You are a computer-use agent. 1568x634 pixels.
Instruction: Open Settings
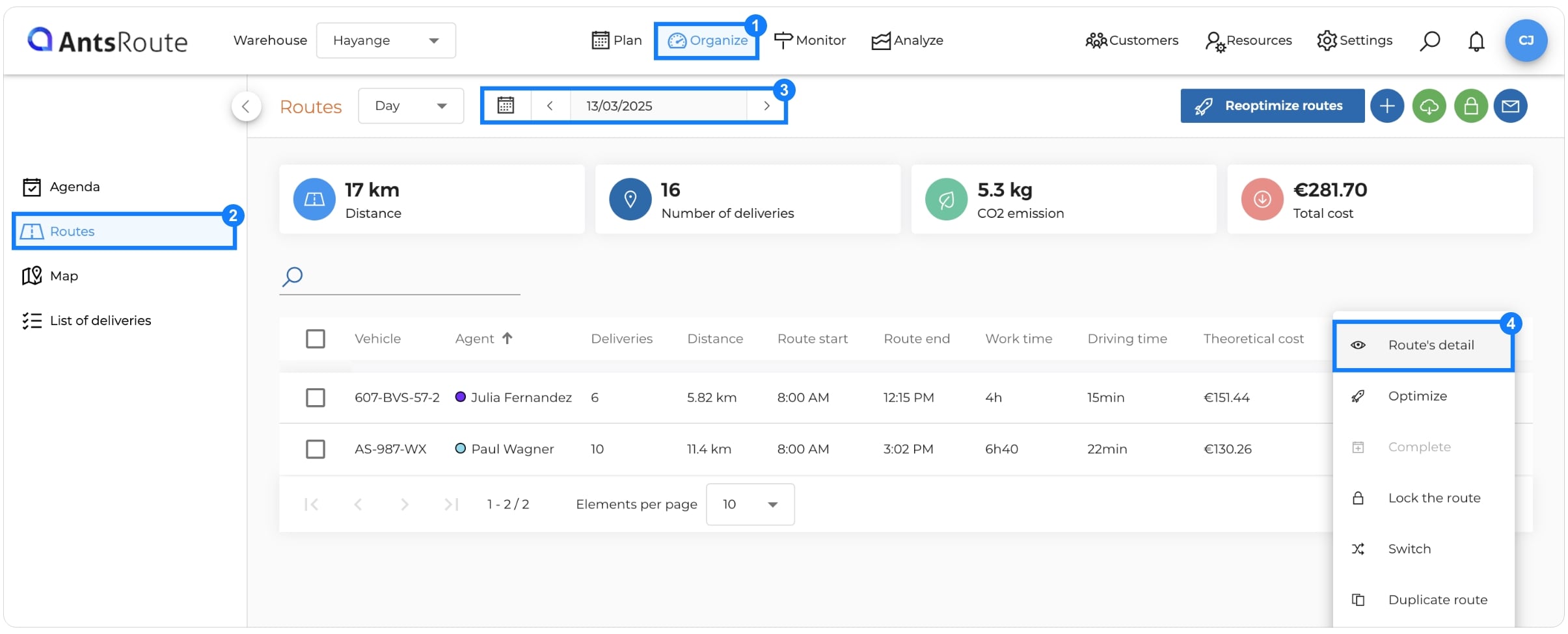(1355, 40)
